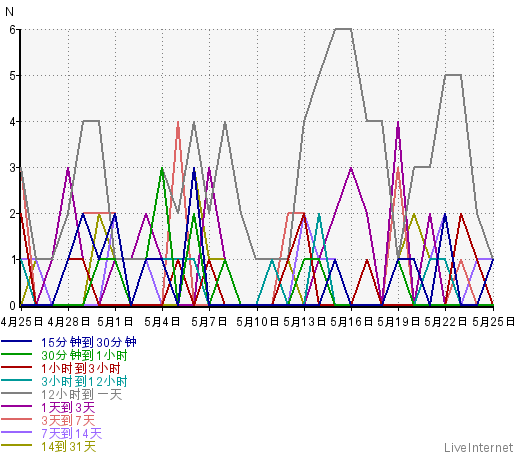Click the gray legend line for 12小时到一天
Image resolution: width=520 pixels, height=457 pixels.
coord(16,393)
